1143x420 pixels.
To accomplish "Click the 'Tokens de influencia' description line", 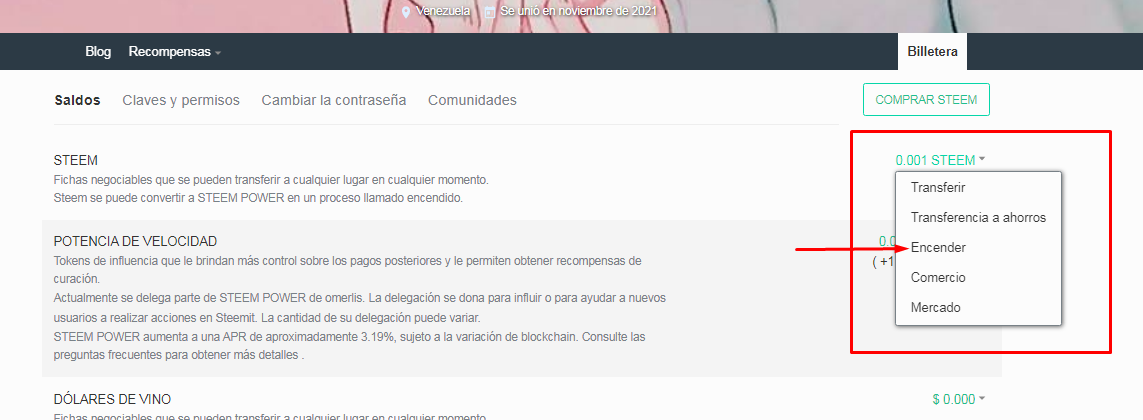I will [x=348, y=260].
